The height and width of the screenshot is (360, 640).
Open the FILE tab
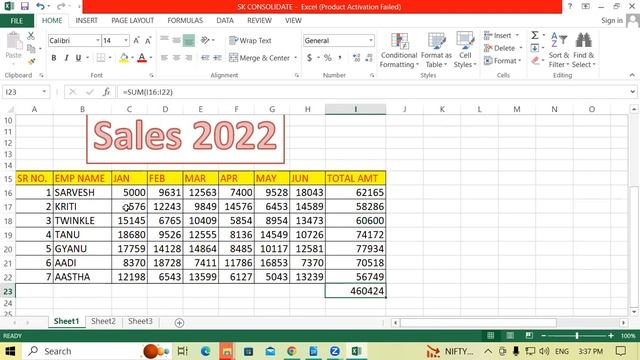pyautogui.click(x=17, y=21)
